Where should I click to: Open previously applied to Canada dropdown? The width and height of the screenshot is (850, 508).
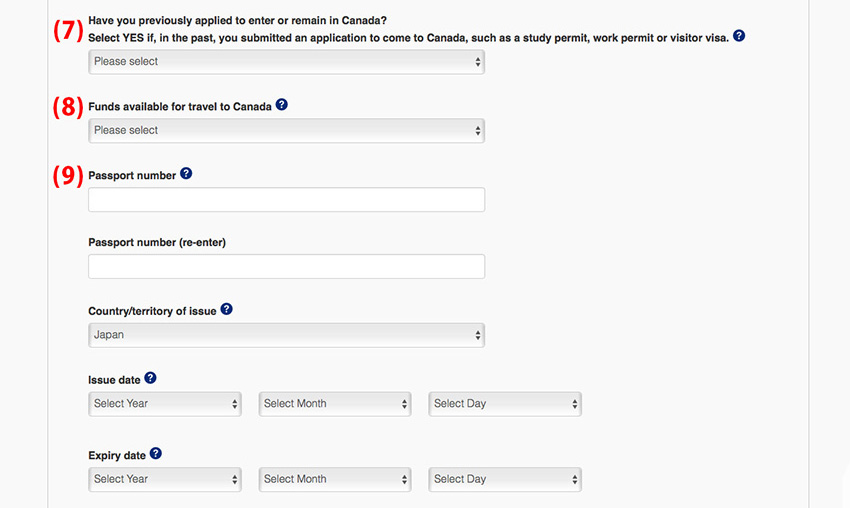point(286,62)
